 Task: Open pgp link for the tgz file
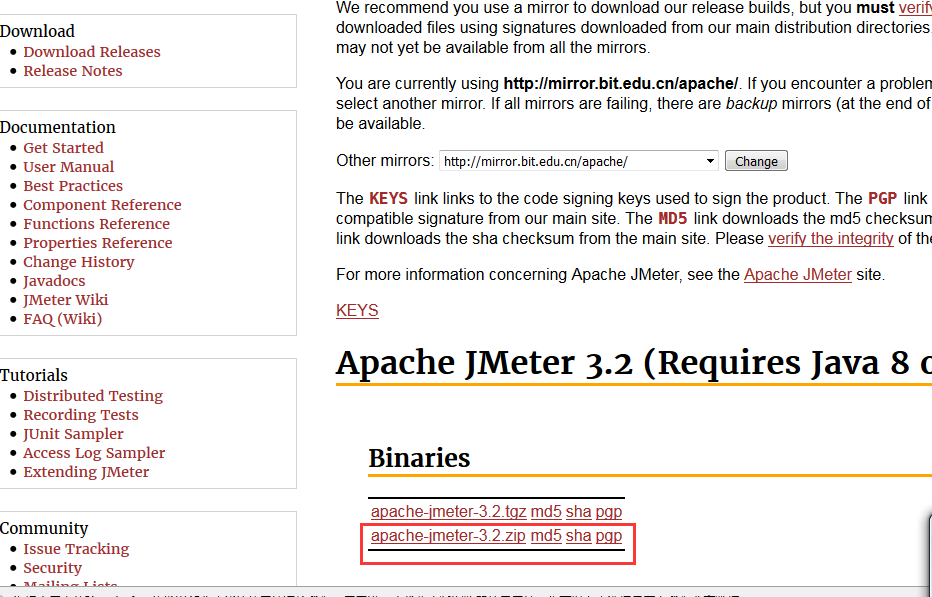(609, 511)
